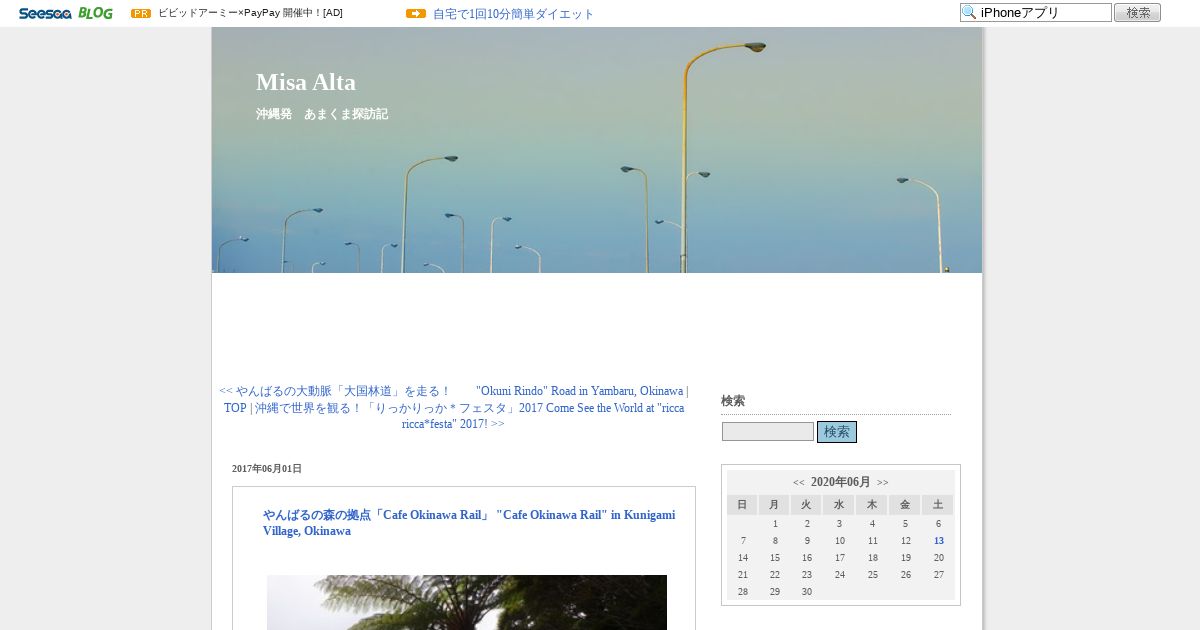Screen dimensions: 1200x630
Task: Open the tree fern post photo
Action: (467, 602)
